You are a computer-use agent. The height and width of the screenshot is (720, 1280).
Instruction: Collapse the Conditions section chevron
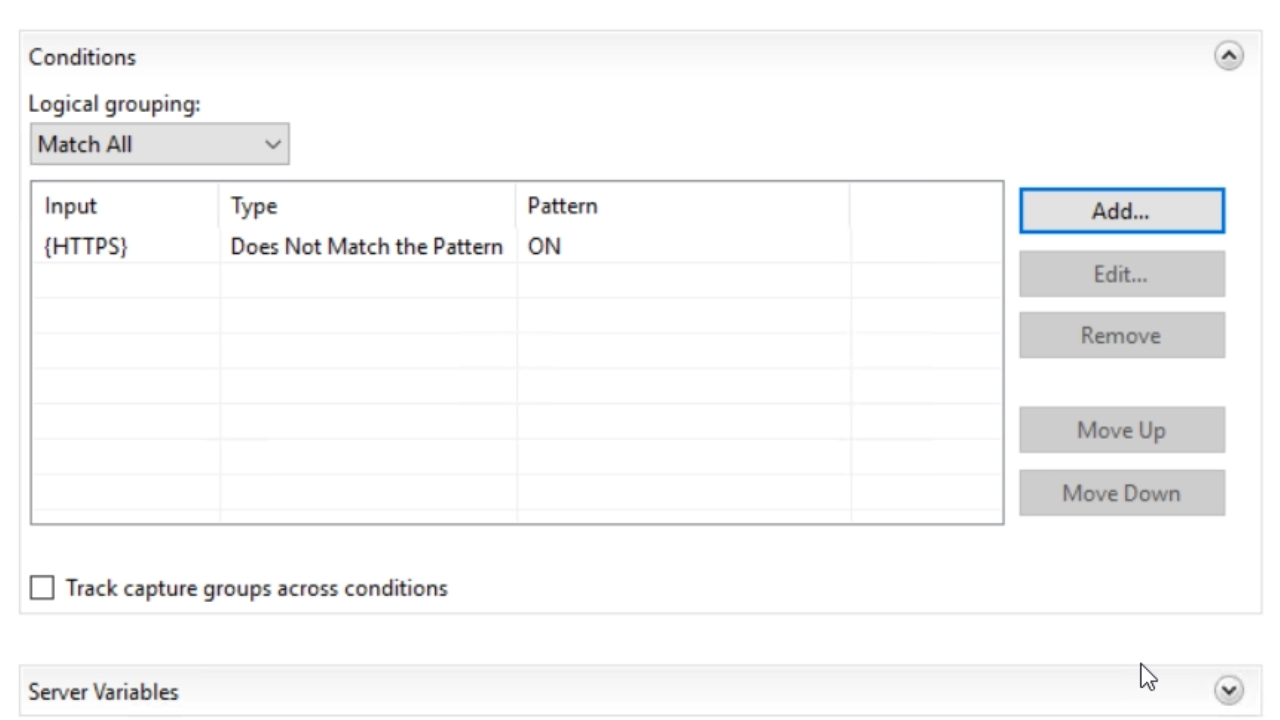click(1229, 57)
